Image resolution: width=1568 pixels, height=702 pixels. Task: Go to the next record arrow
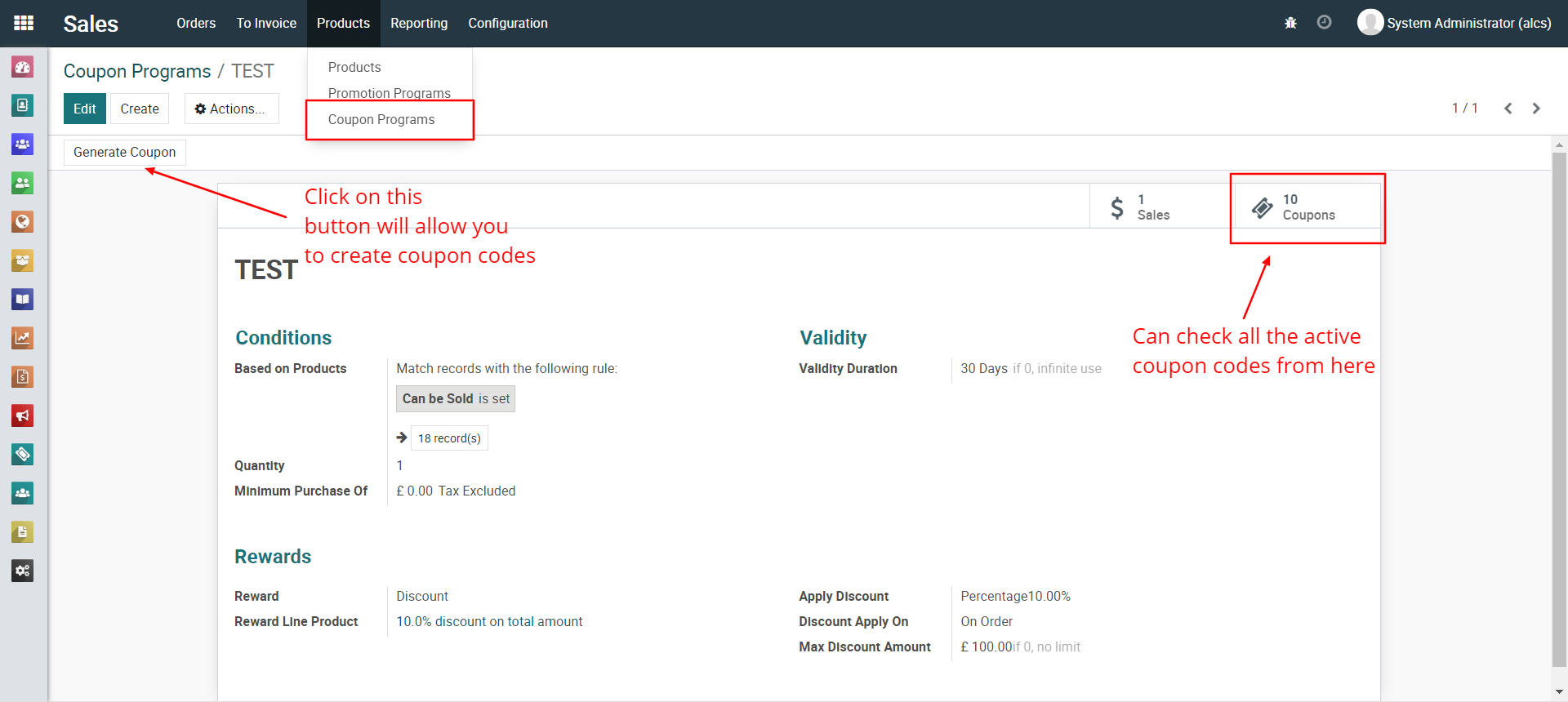pos(1536,109)
